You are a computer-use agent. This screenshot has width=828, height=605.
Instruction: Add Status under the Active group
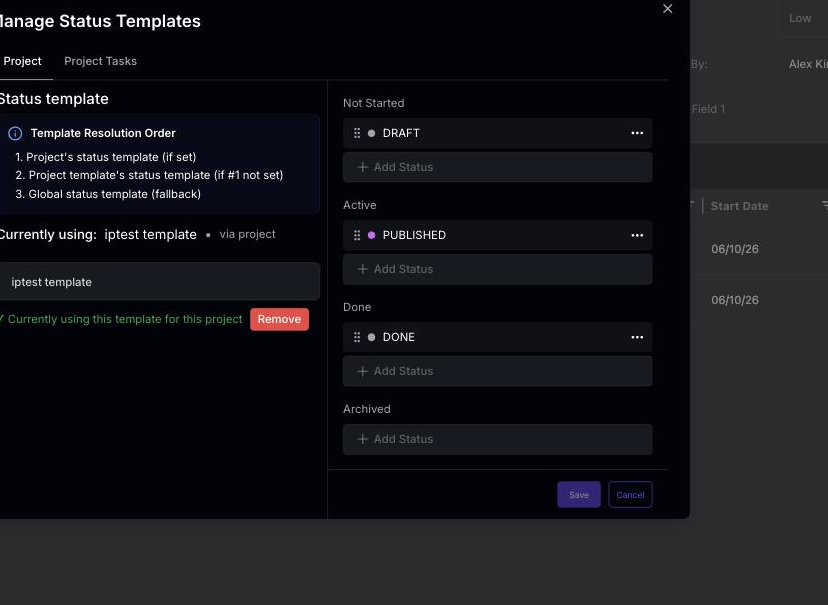(497, 269)
